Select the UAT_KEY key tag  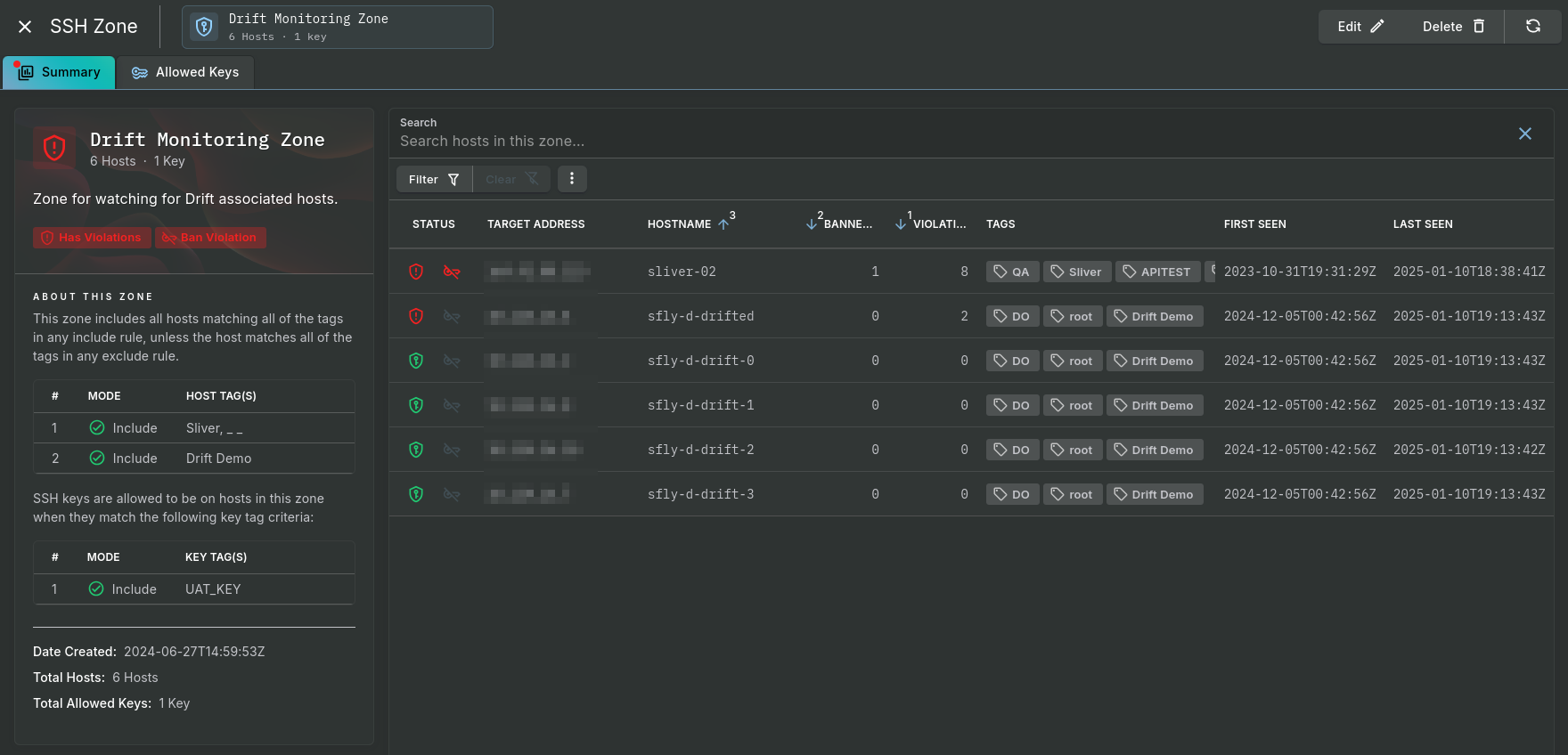click(213, 589)
